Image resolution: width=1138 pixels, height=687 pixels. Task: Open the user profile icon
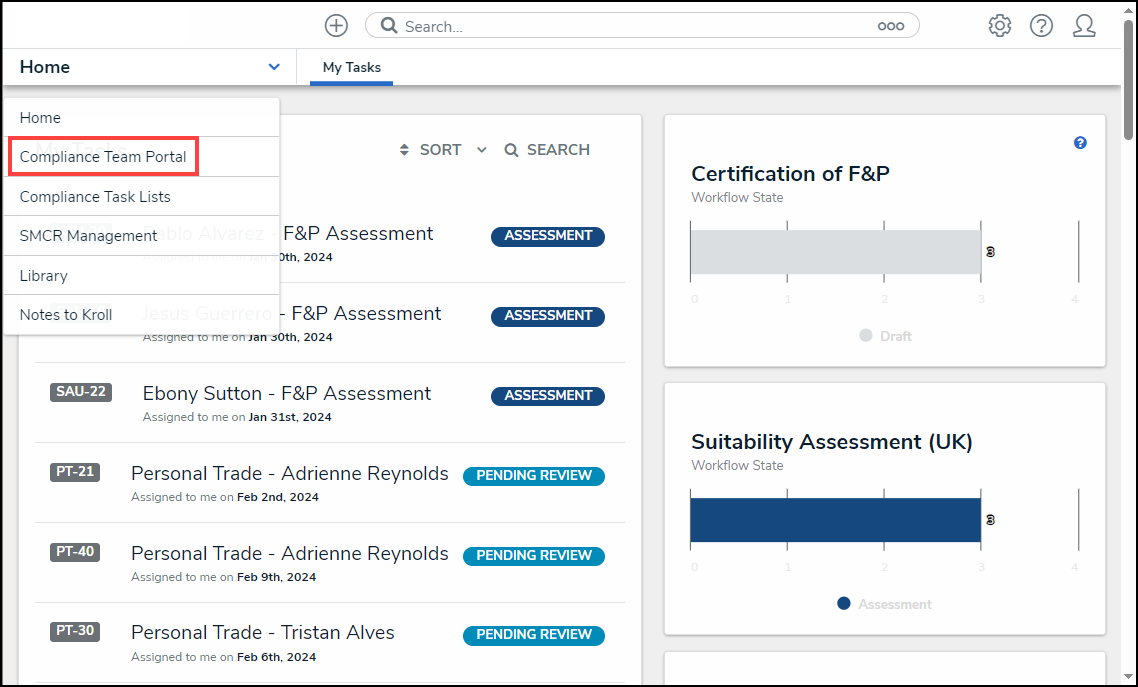point(1084,25)
